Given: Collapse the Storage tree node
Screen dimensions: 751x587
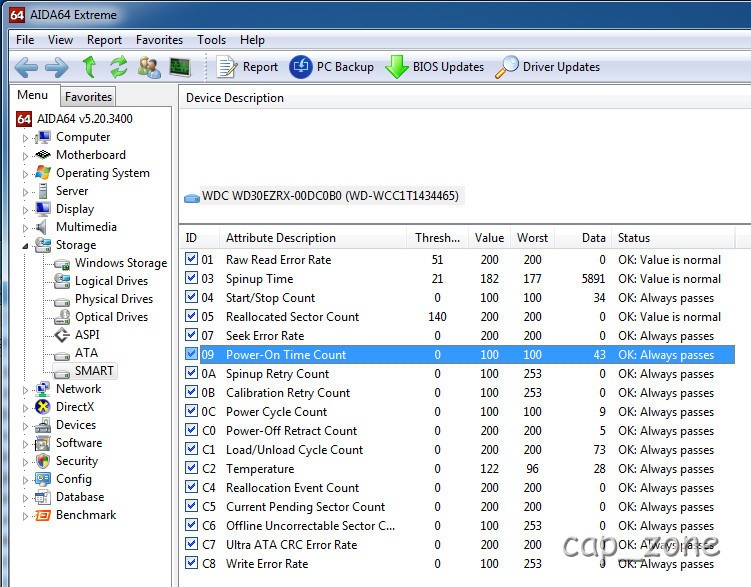Looking at the screenshot, I should click(25, 246).
